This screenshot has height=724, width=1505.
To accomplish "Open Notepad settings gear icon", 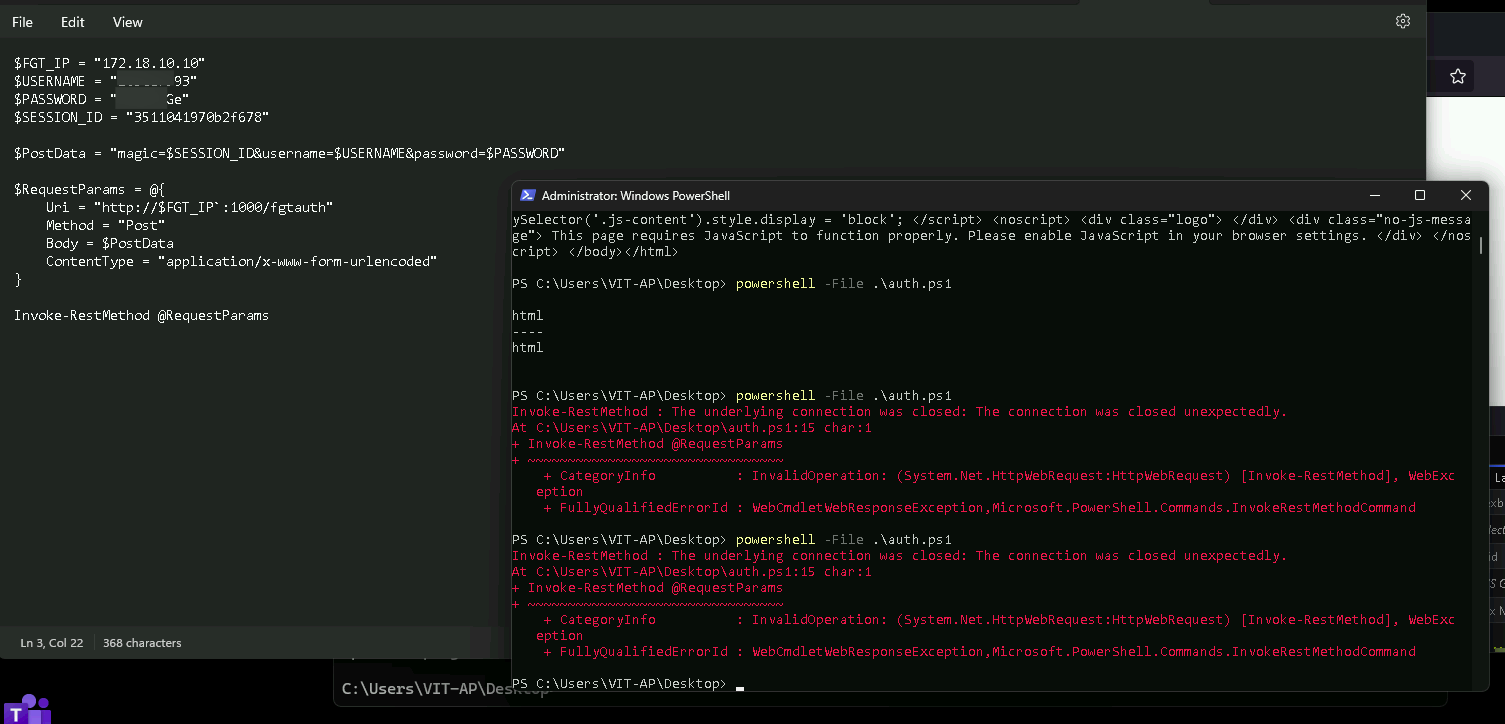I will click(1403, 21).
